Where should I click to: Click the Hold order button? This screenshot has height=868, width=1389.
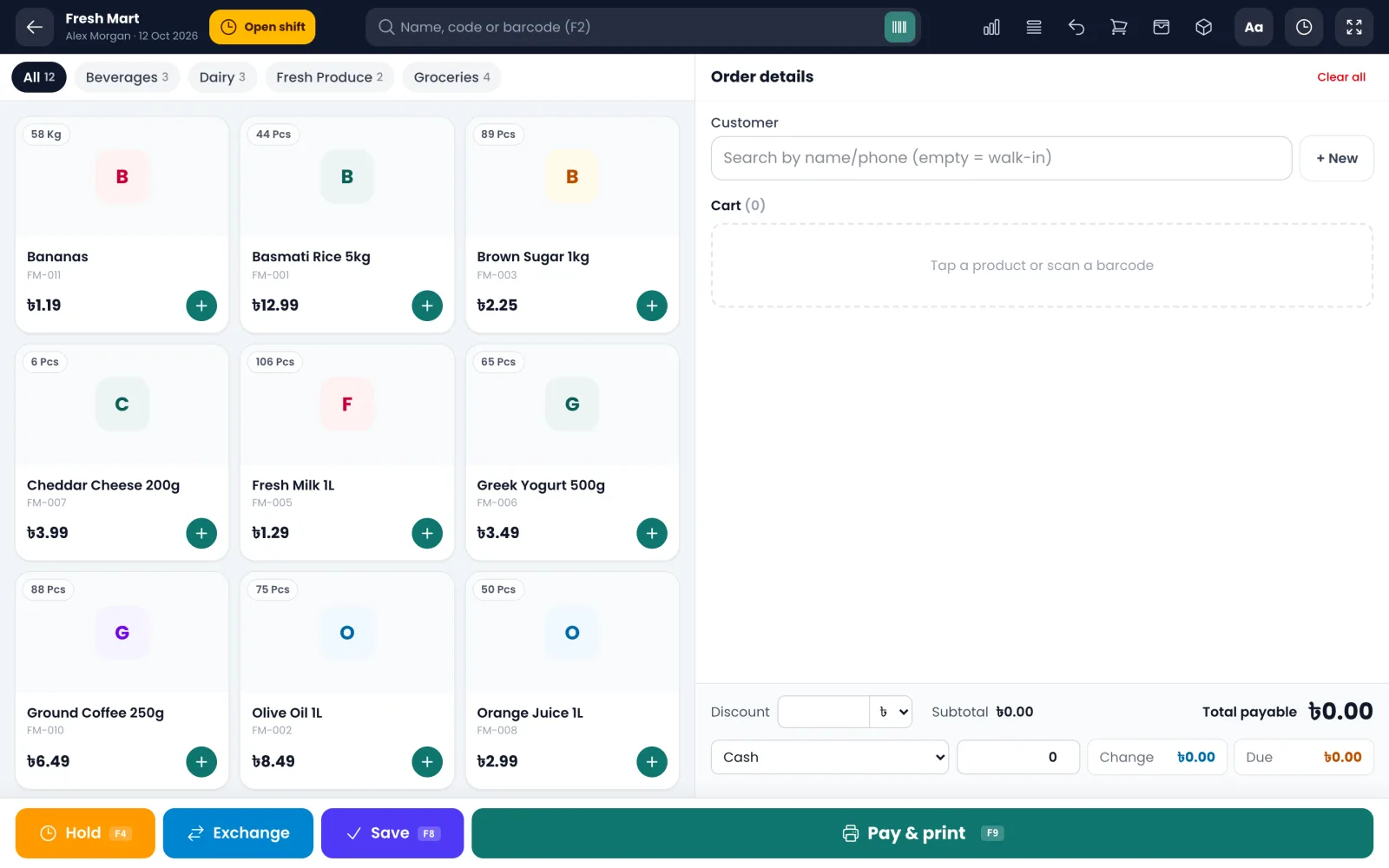click(x=85, y=833)
